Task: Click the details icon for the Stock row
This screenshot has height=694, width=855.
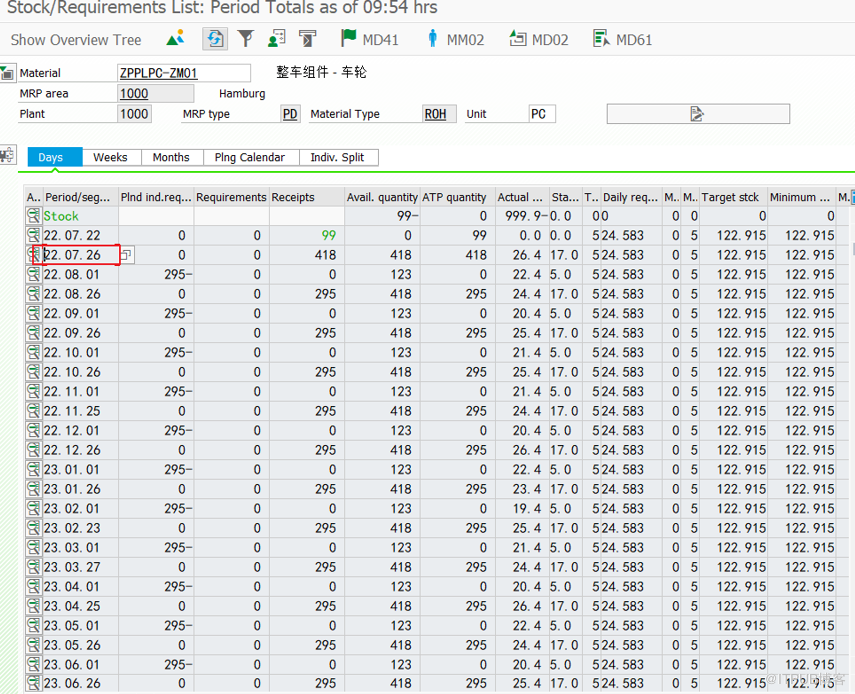Action: pyautogui.click(x=34, y=216)
